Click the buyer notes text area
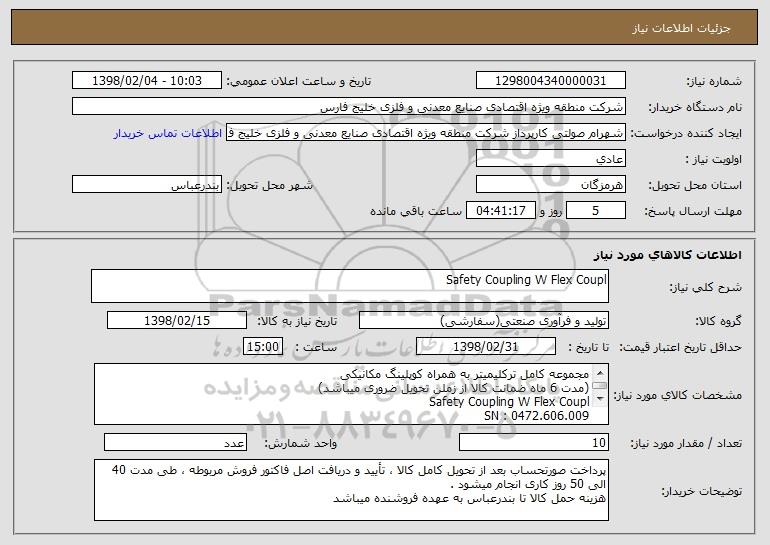The height and width of the screenshot is (545, 770). [351, 490]
